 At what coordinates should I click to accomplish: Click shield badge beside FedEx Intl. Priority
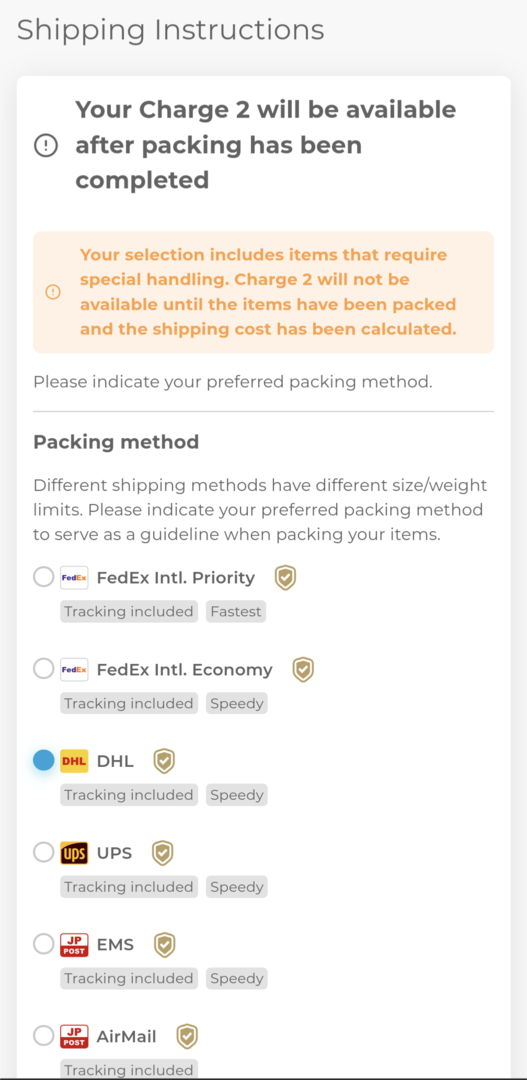click(x=285, y=577)
